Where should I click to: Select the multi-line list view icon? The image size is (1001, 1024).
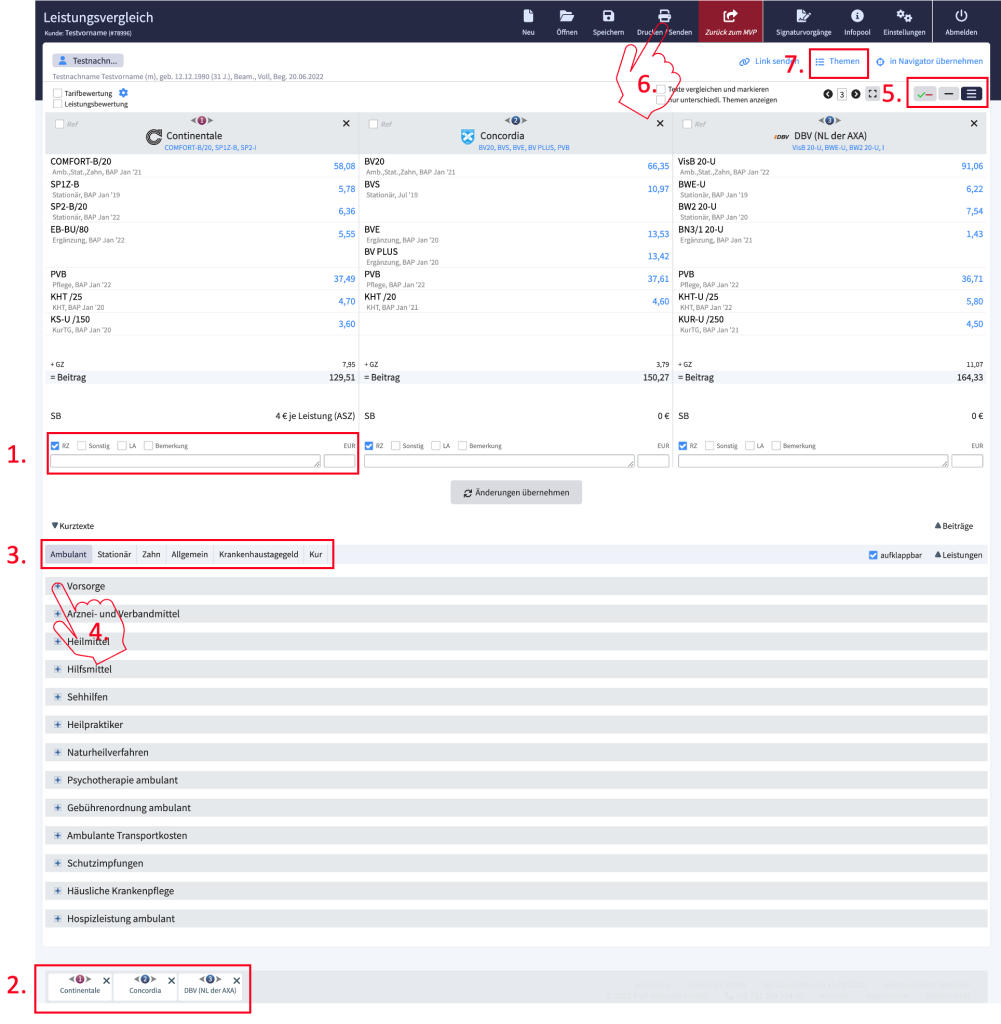coord(972,94)
